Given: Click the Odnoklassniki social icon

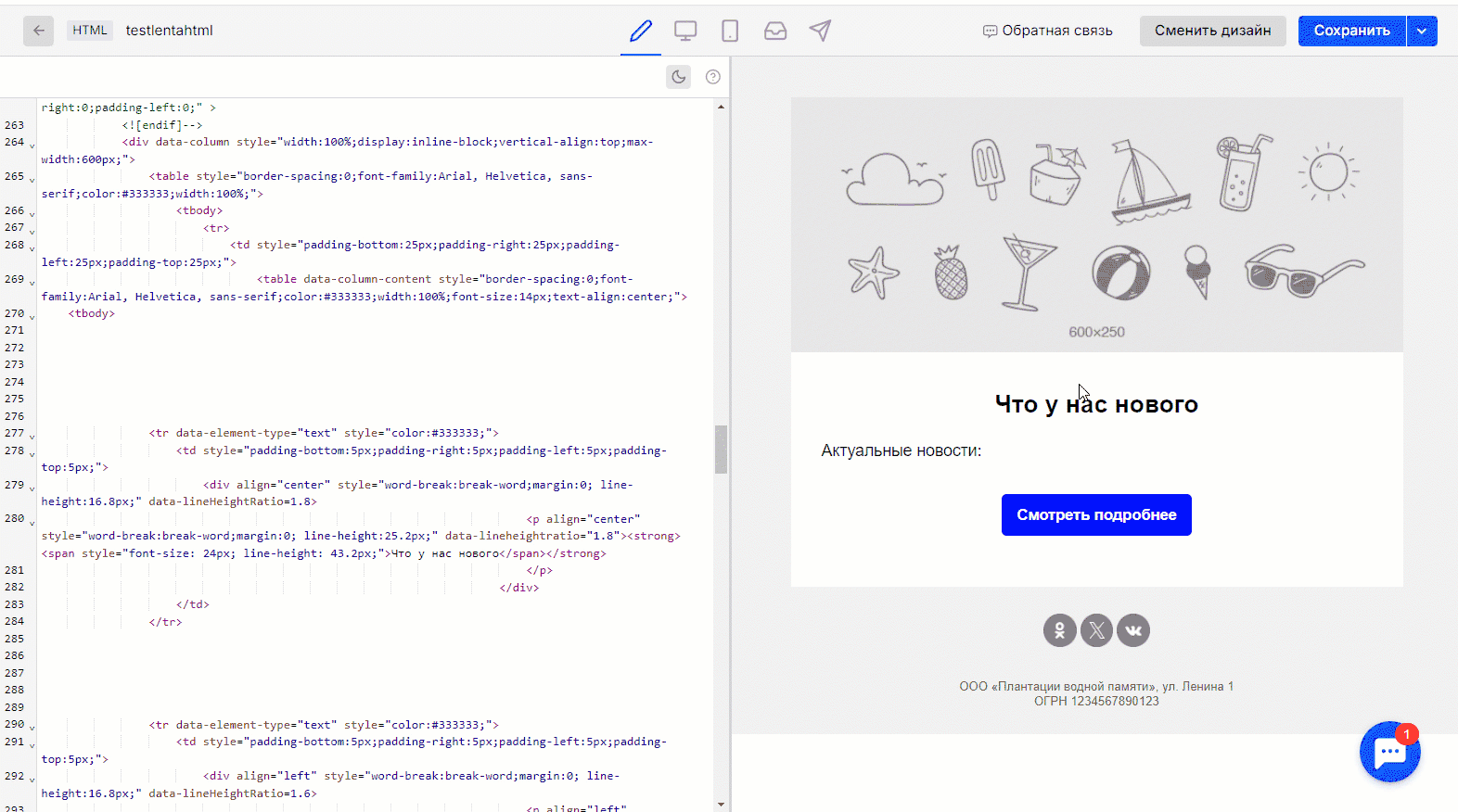Looking at the screenshot, I should (x=1059, y=630).
